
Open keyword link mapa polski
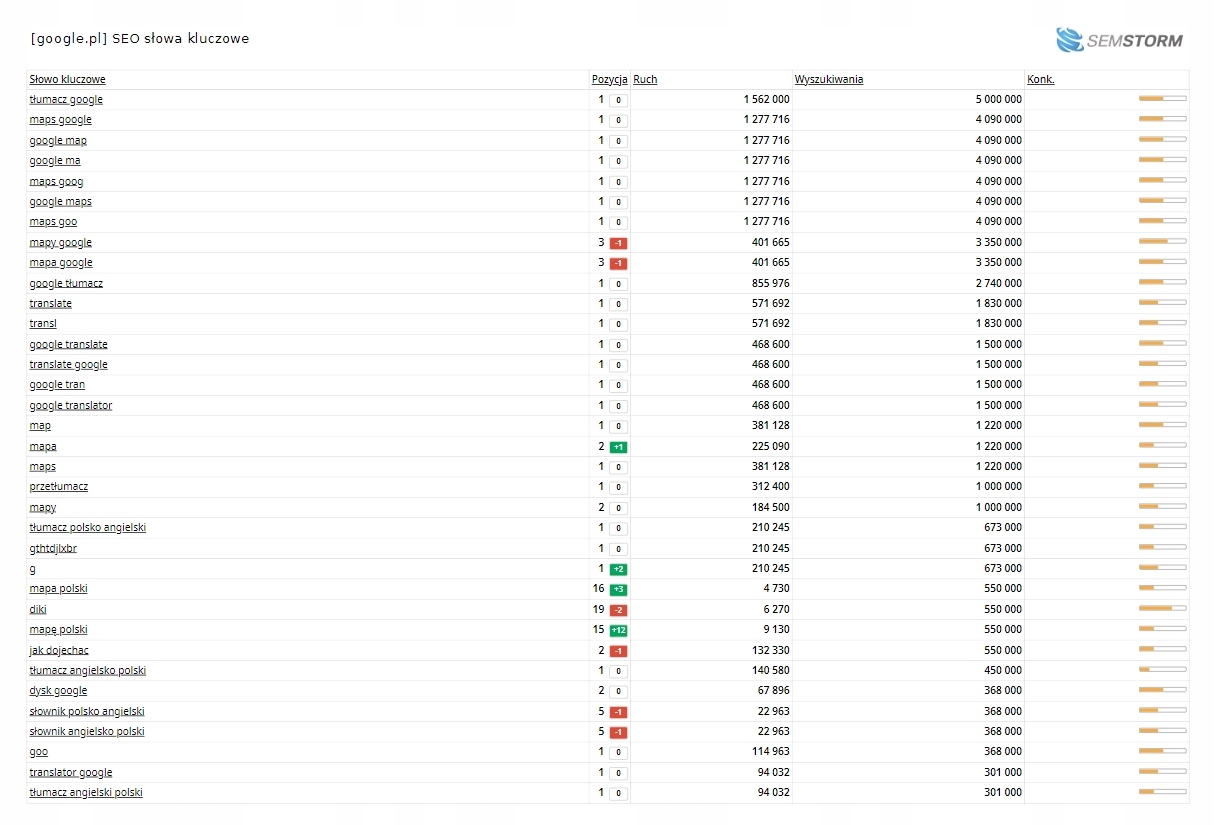click(58, 589)
